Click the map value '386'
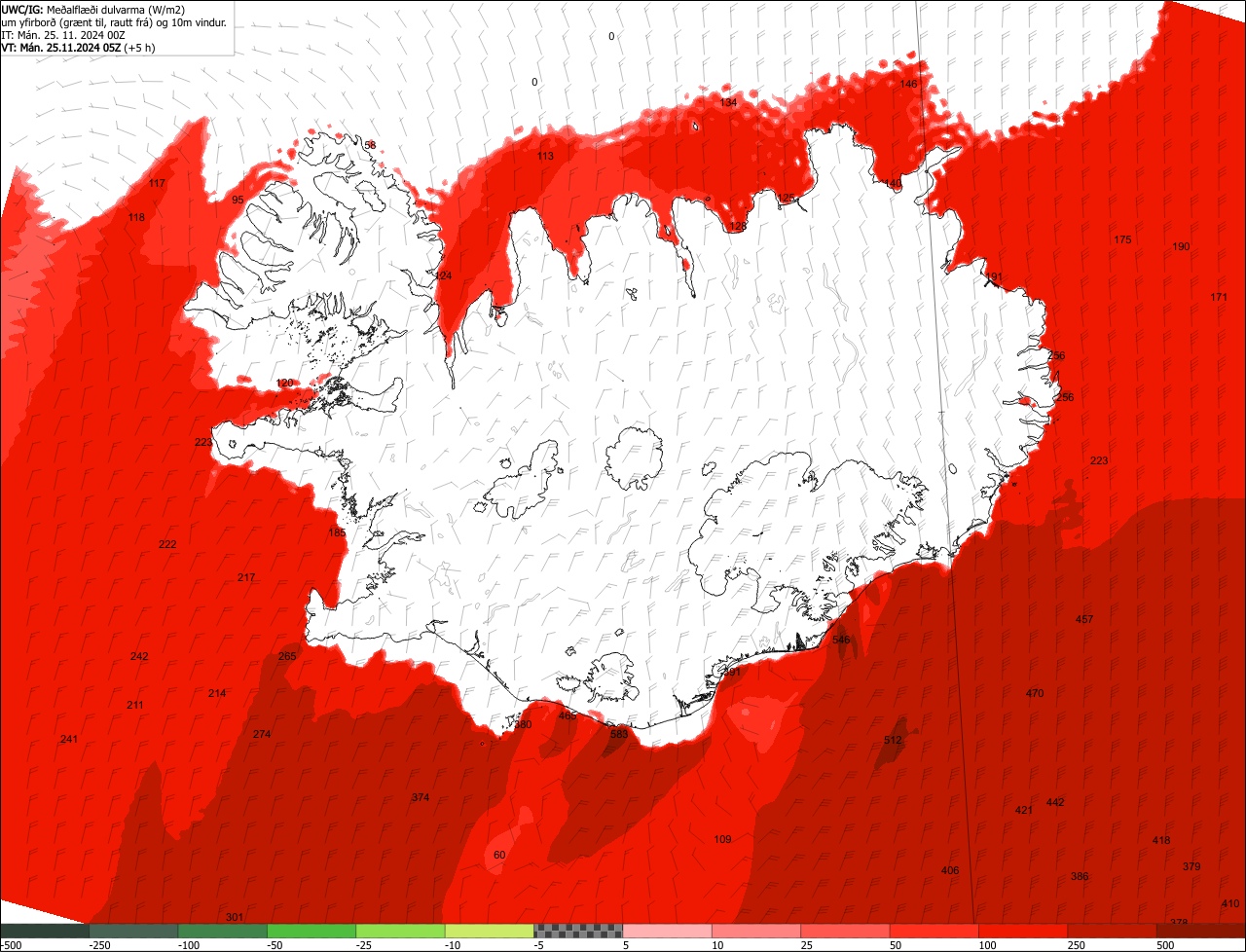 1080,876
